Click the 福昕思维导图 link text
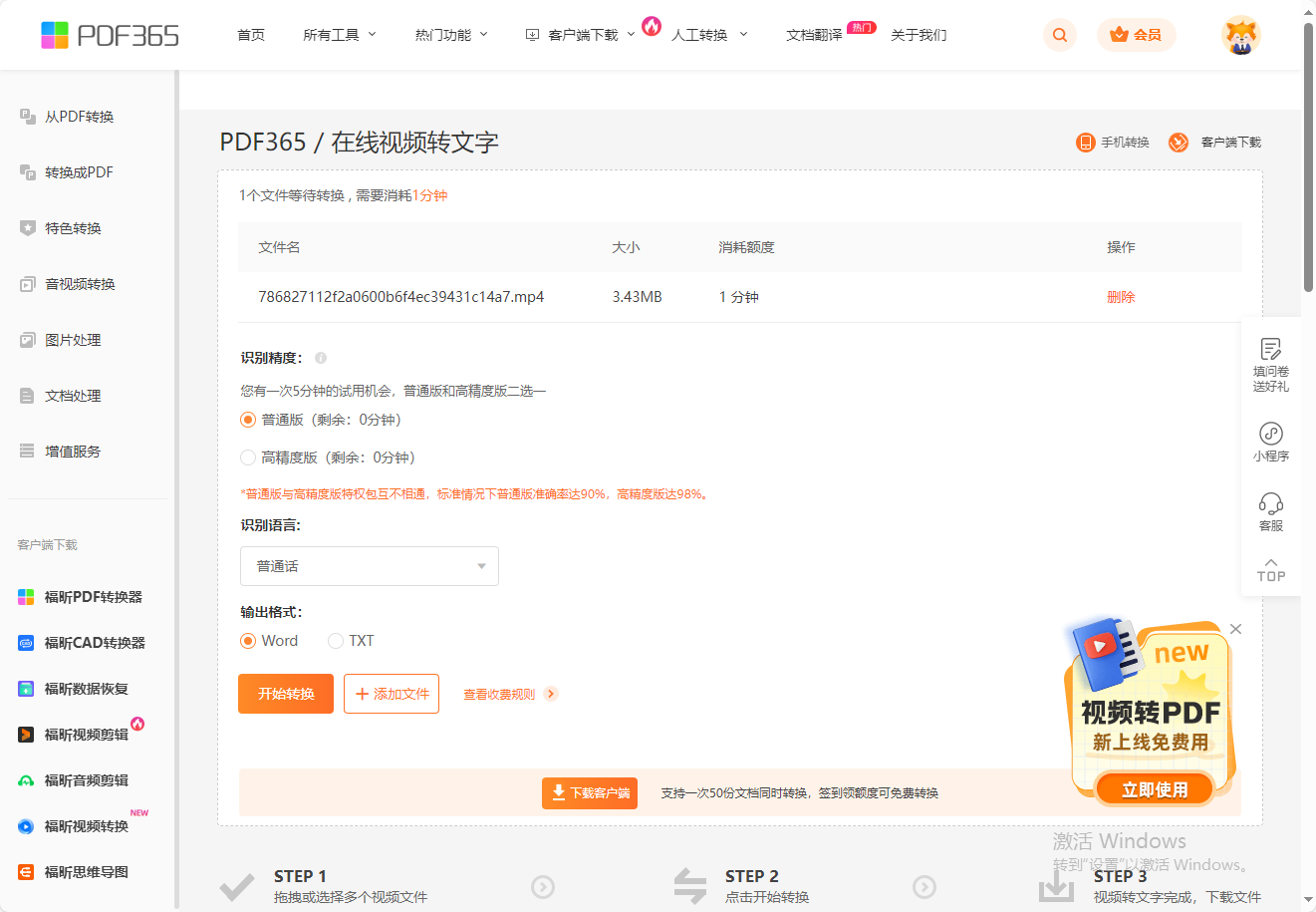Viewport: 1316px width, 912px height. 87,872
